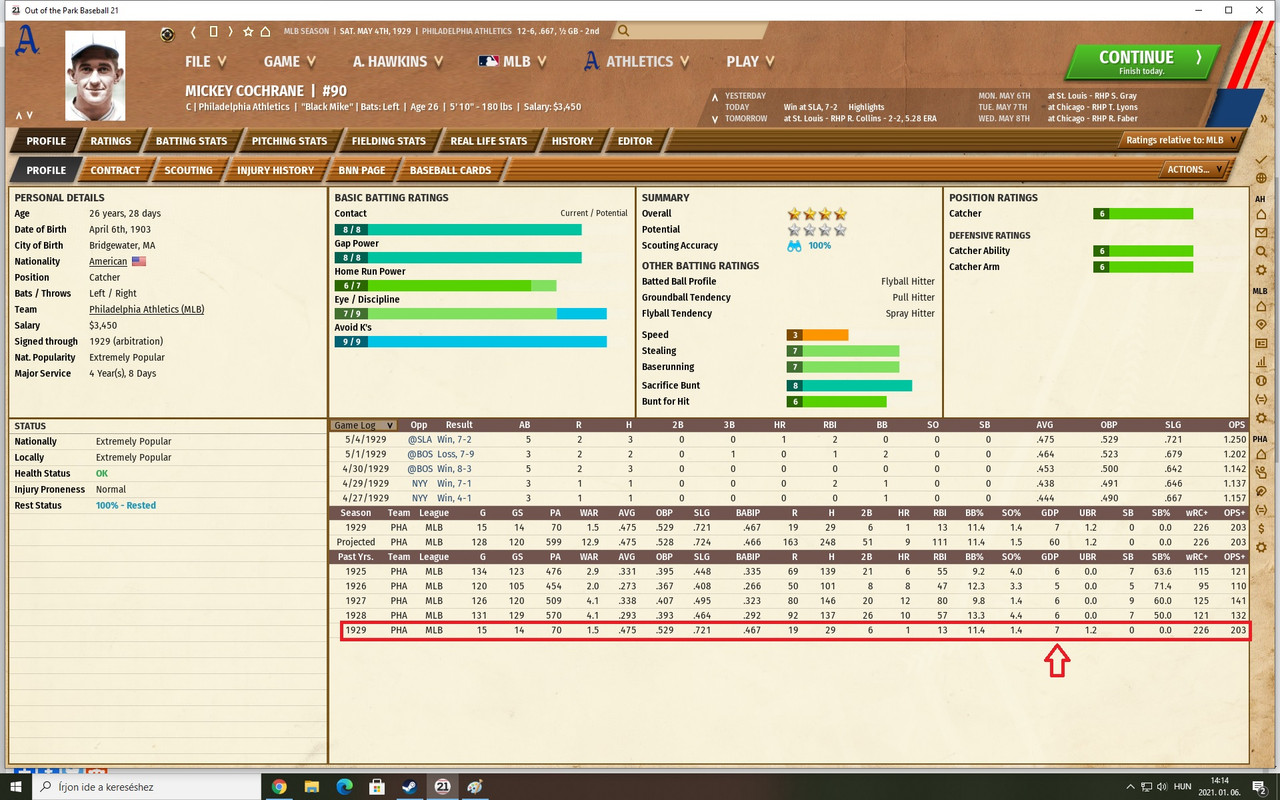Click the baseball emblem icon beside the back arrow
The height and width of the screenshot is (800, 1280).
click(x=168, y=34)
